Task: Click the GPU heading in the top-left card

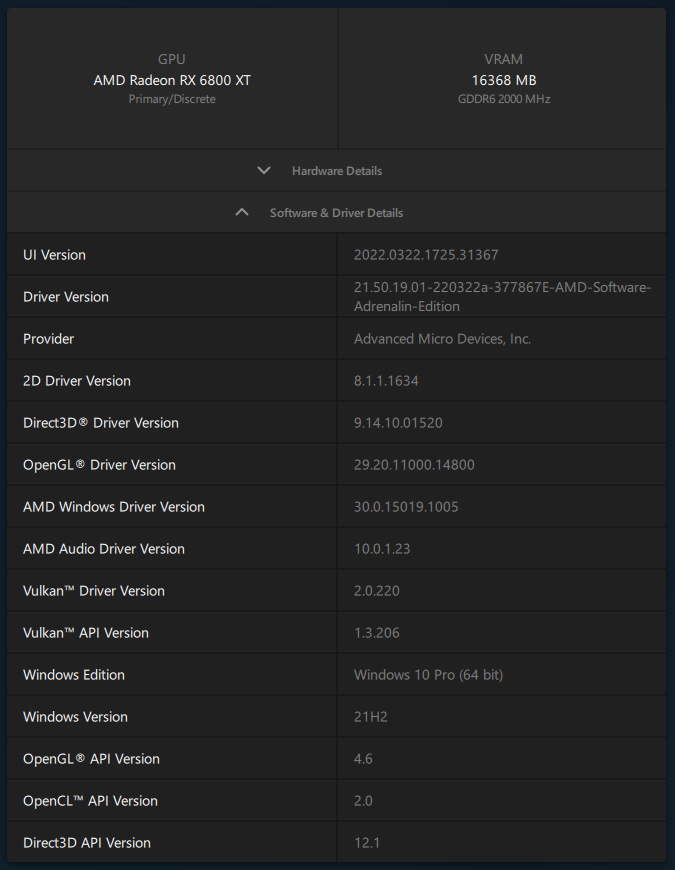Action: pyautogui.click(x=171, y=59)
